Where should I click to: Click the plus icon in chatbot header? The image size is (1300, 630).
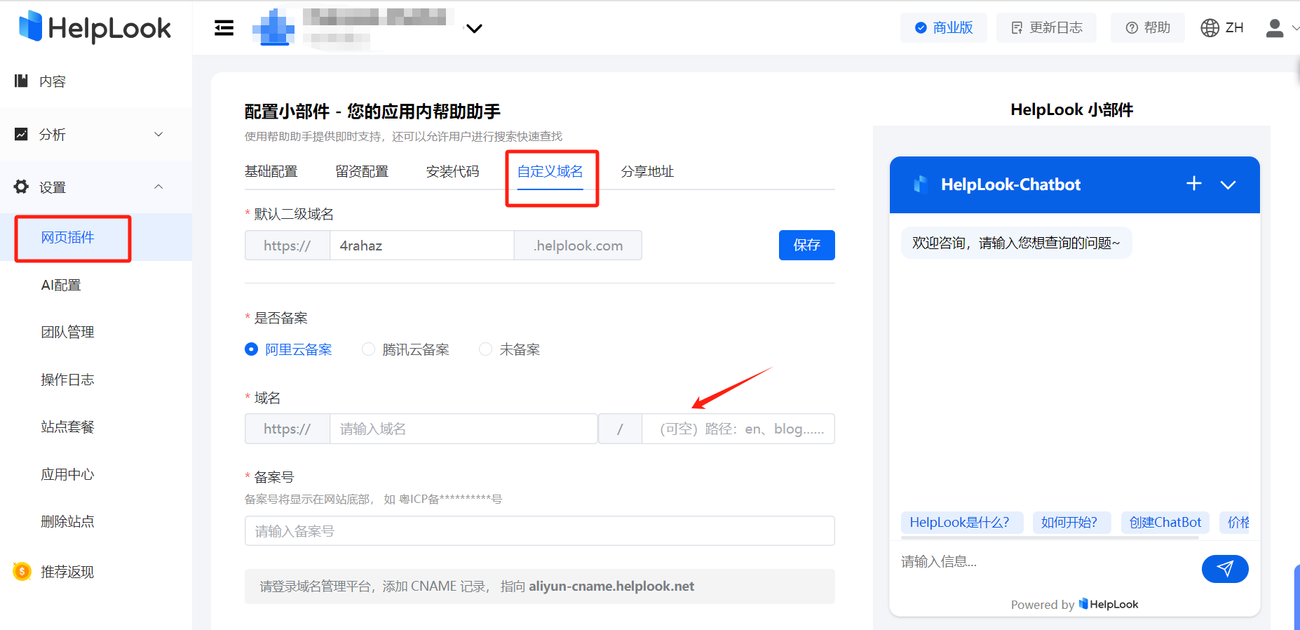[1194, 184]
